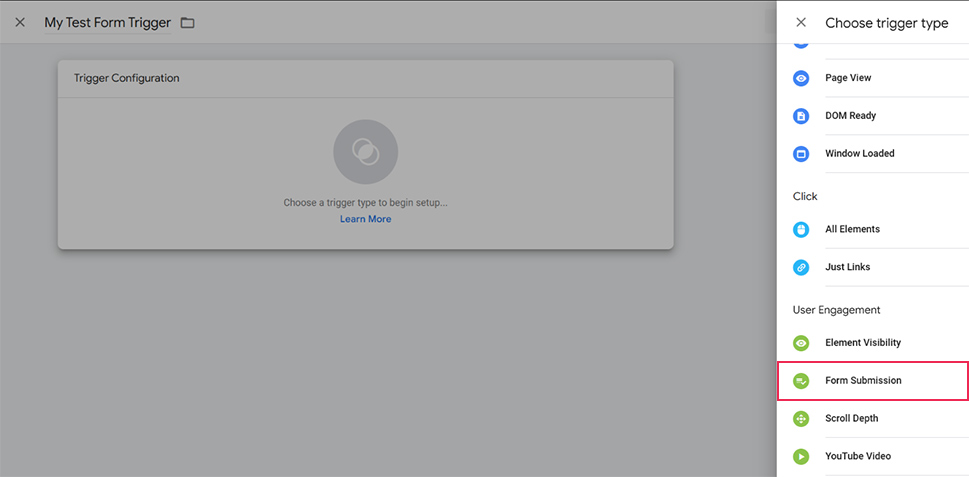
Task: Select the Page View trigger type
Action: [873, 78]
